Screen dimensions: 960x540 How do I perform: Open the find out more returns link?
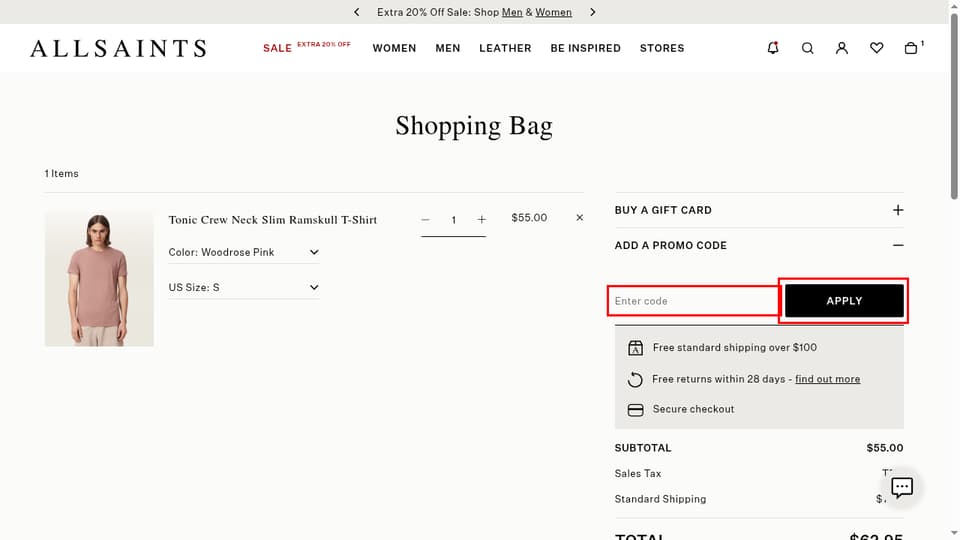pyautogui.click(x=827, y=379)
